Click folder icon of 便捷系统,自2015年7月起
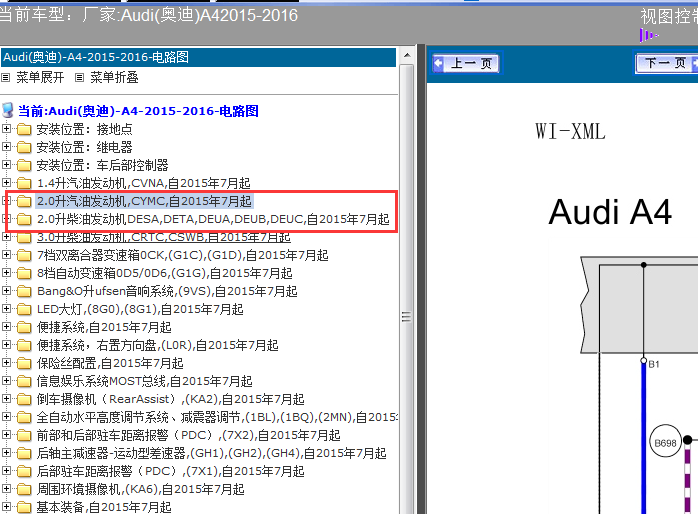This screenshot has width=698, height=514. (24, 328)
